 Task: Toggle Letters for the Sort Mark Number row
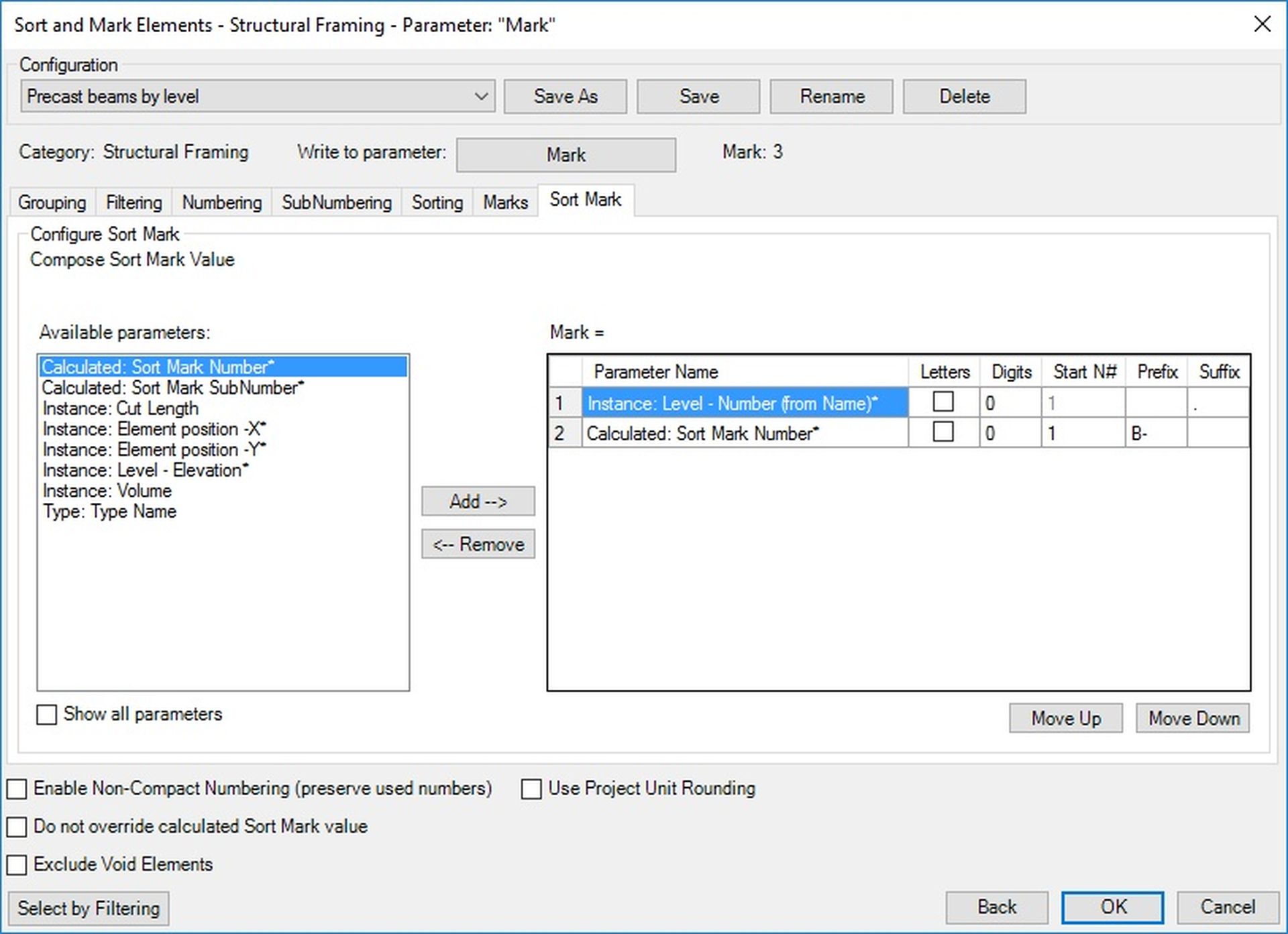943,432
